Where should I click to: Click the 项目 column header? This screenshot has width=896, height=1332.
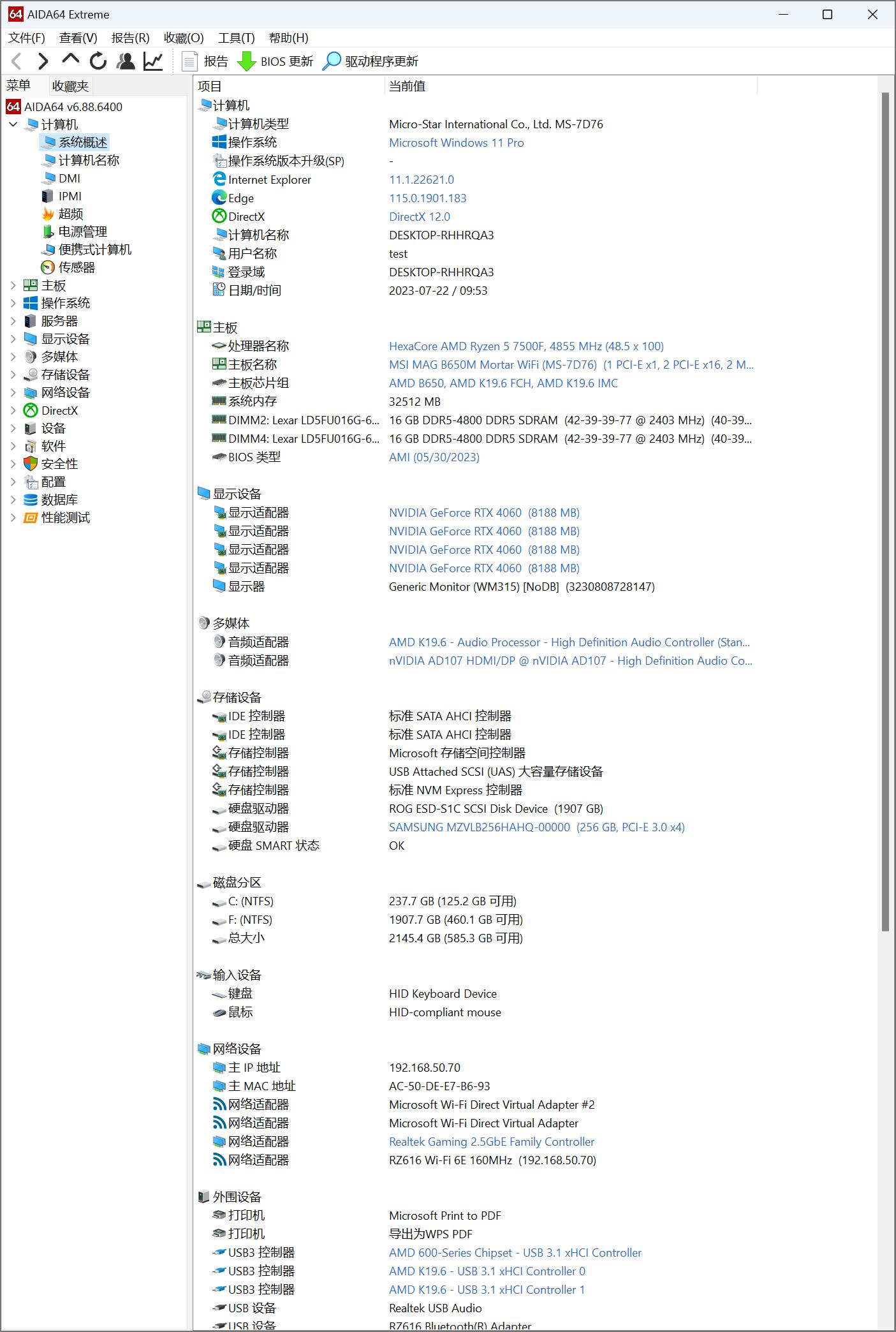[x=289, y=86]
